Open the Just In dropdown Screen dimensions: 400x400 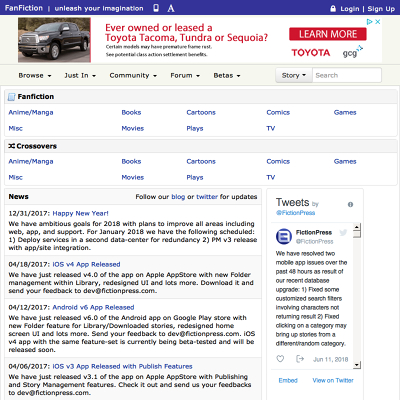pyautogui.click(x=80, y=76)
